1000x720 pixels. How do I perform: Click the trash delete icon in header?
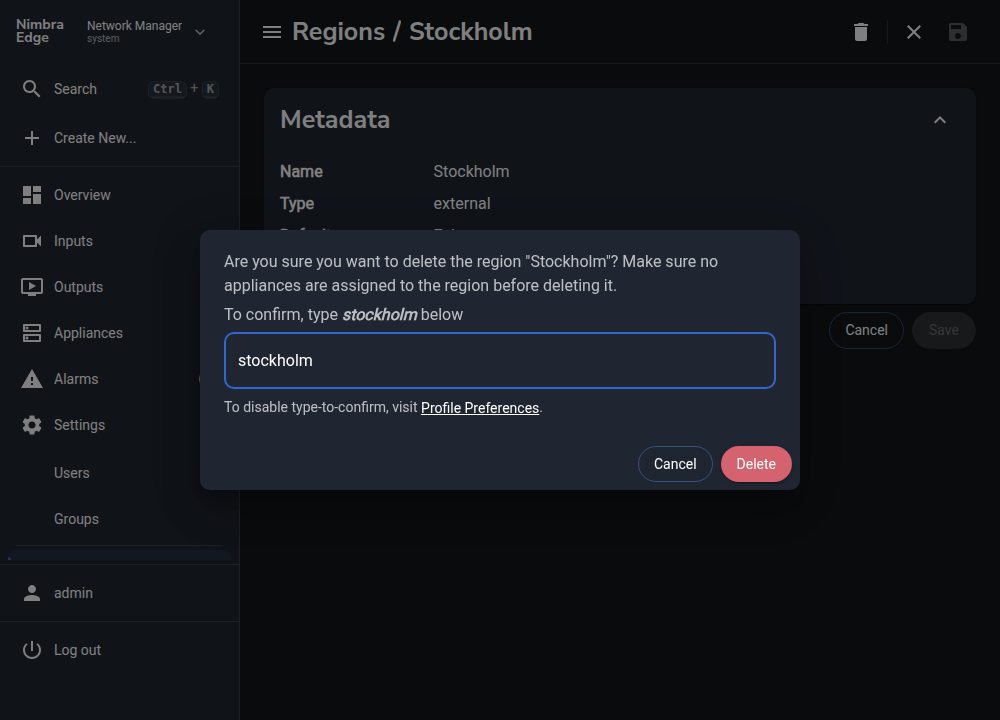click(x=861, y=32)
